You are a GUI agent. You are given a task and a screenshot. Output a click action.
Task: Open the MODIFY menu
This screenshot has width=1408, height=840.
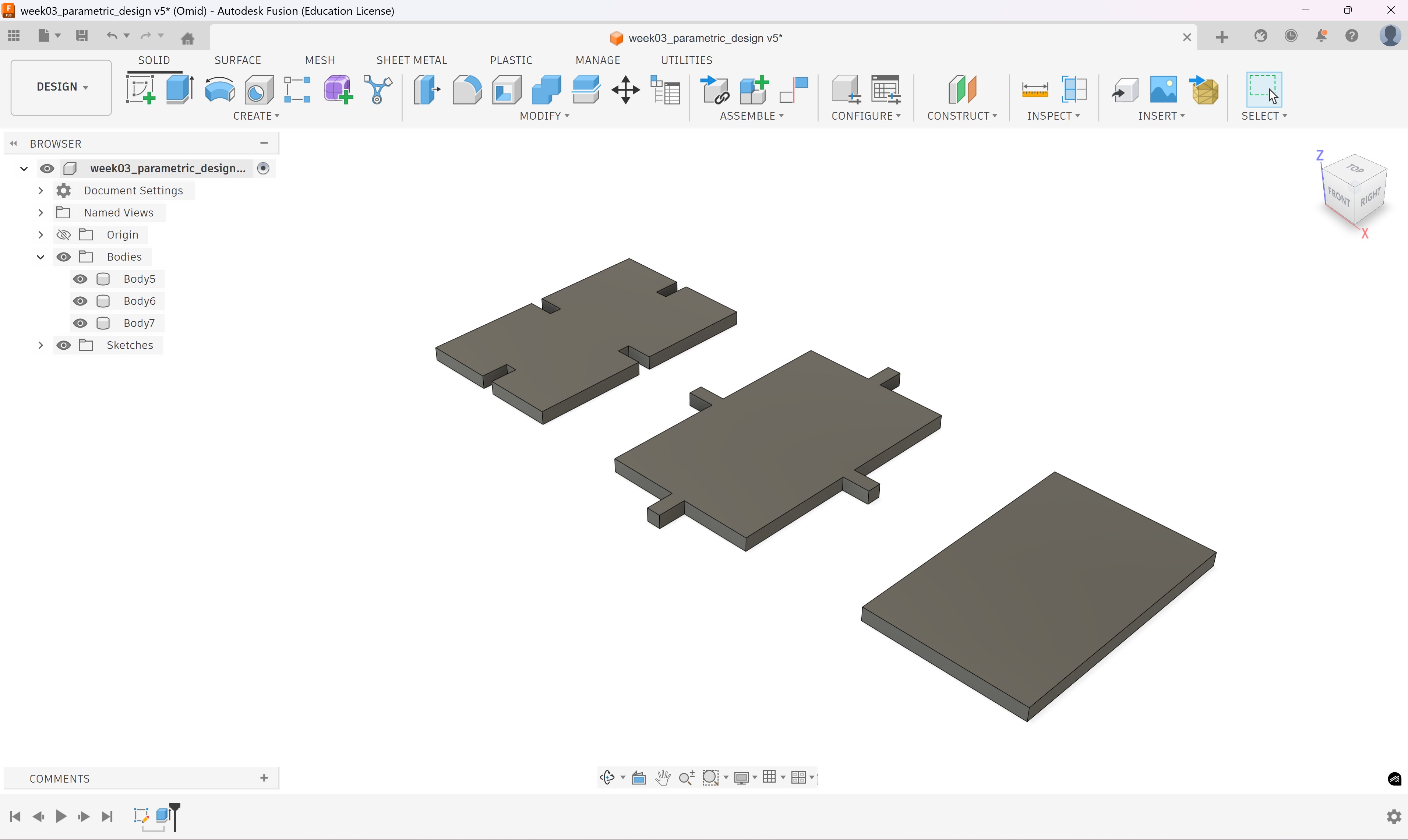click(x=544, y=116)
